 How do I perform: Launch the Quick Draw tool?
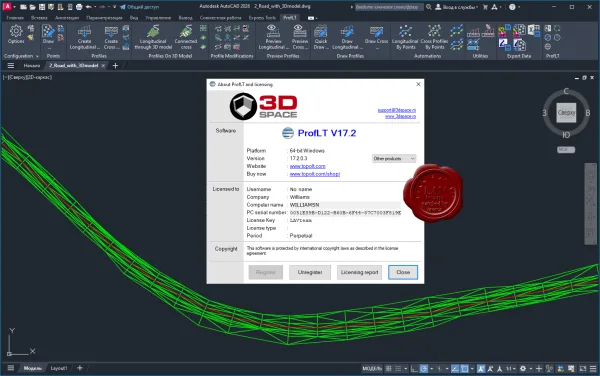point(321,37)
